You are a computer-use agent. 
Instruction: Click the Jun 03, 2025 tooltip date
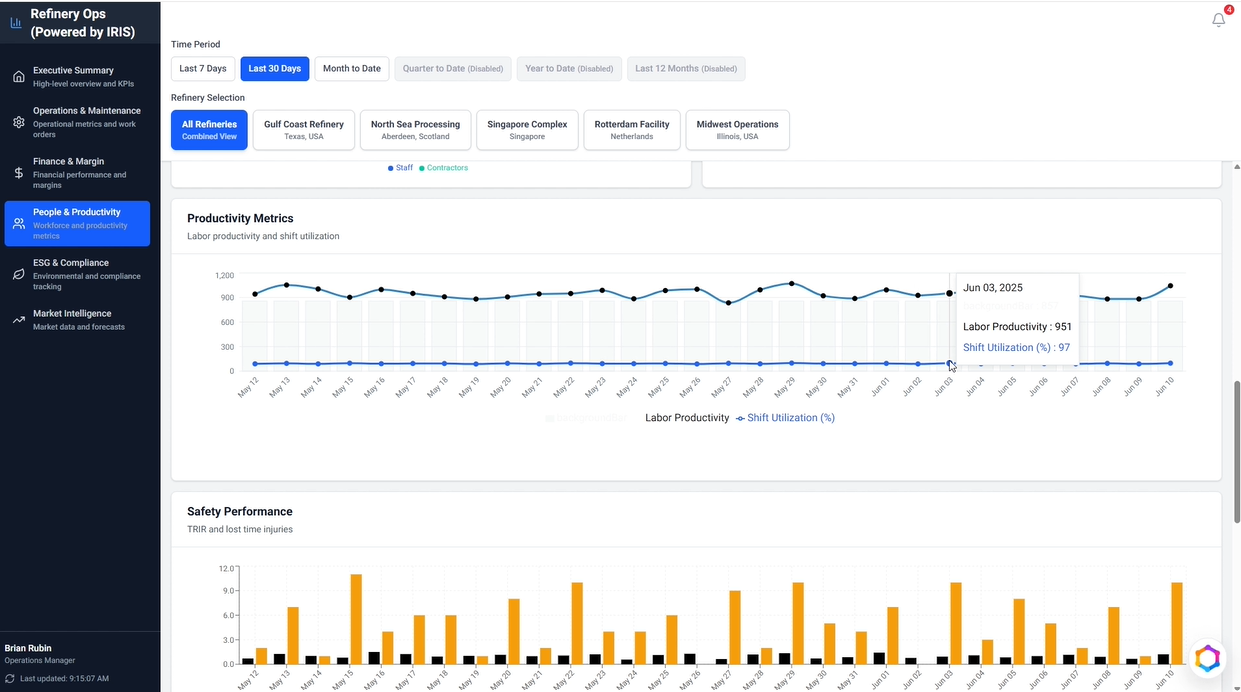993,288
